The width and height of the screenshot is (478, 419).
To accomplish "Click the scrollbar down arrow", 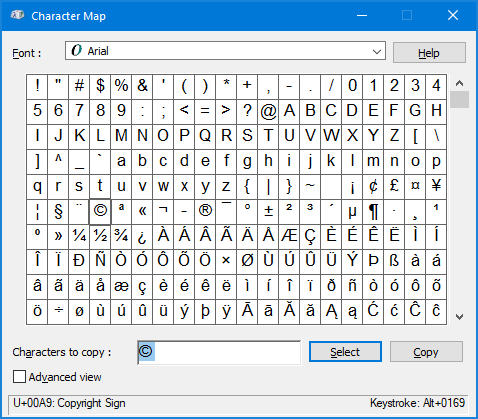I will pos(459,316).
